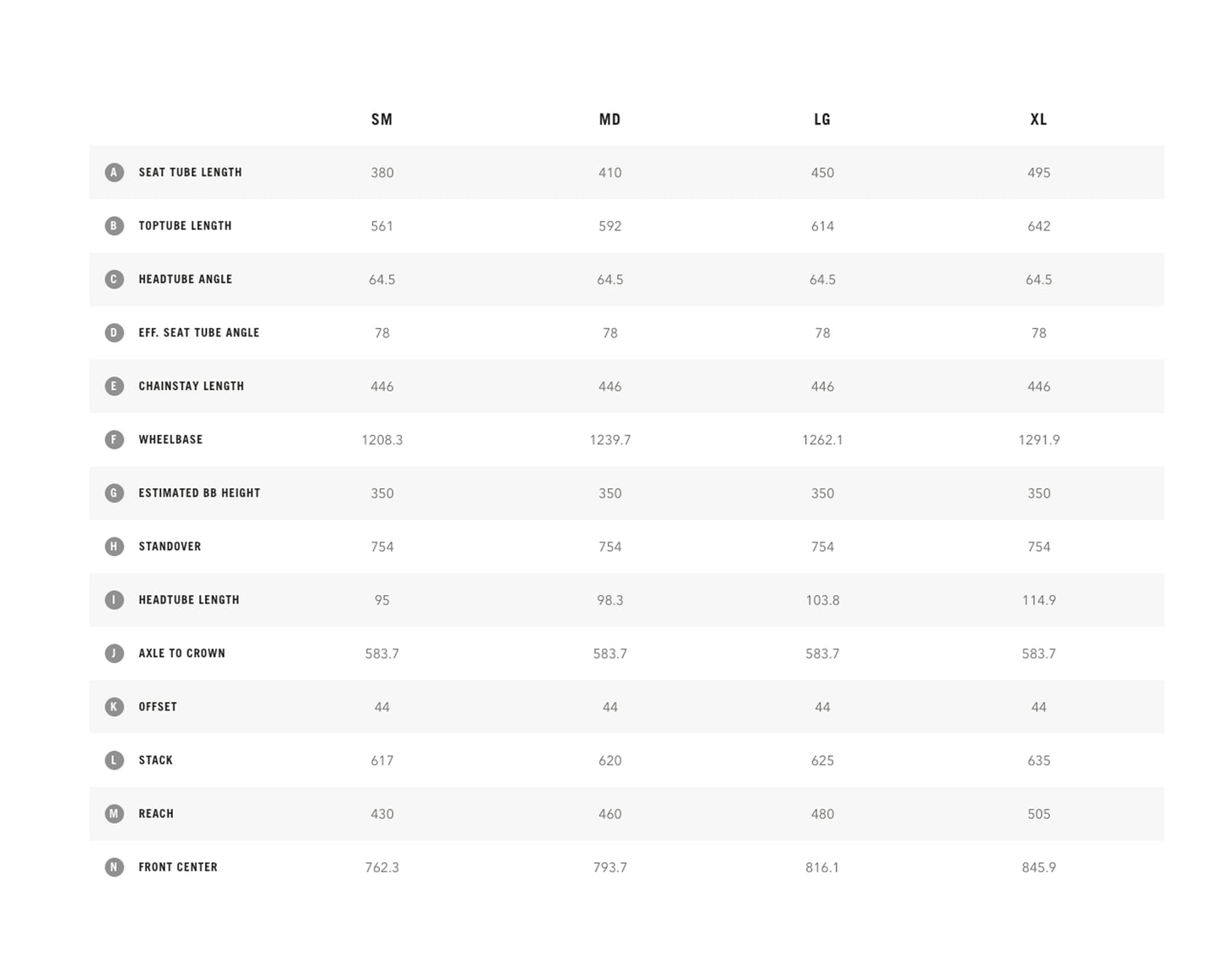Select the MD size column header

610,120
